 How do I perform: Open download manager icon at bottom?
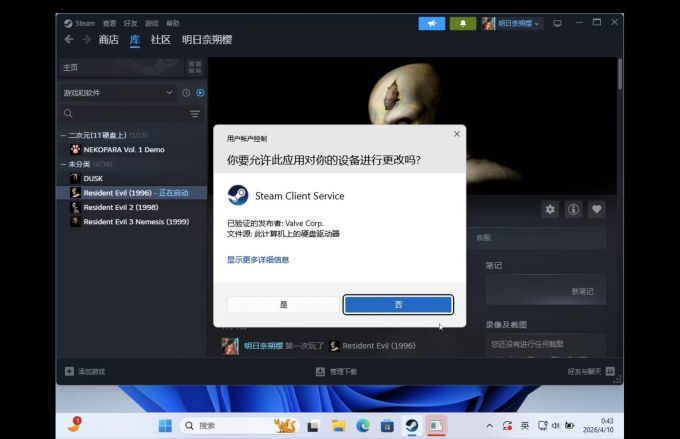point(320,372)
